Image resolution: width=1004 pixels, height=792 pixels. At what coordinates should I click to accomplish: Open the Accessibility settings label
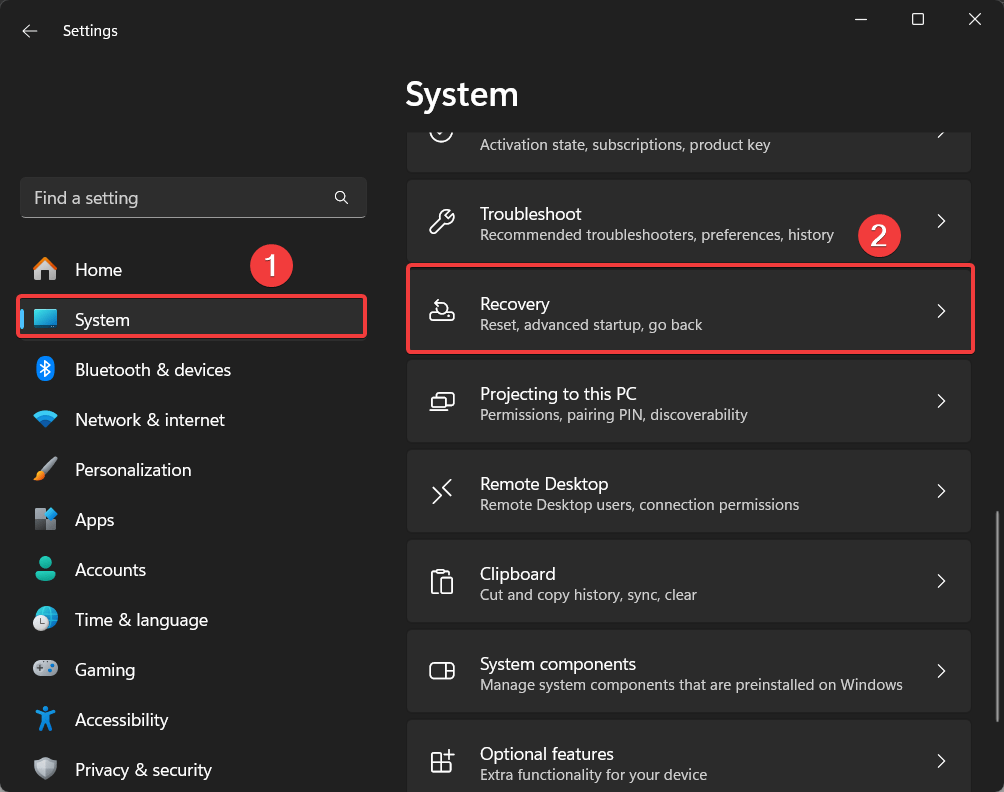click(122, 720)
